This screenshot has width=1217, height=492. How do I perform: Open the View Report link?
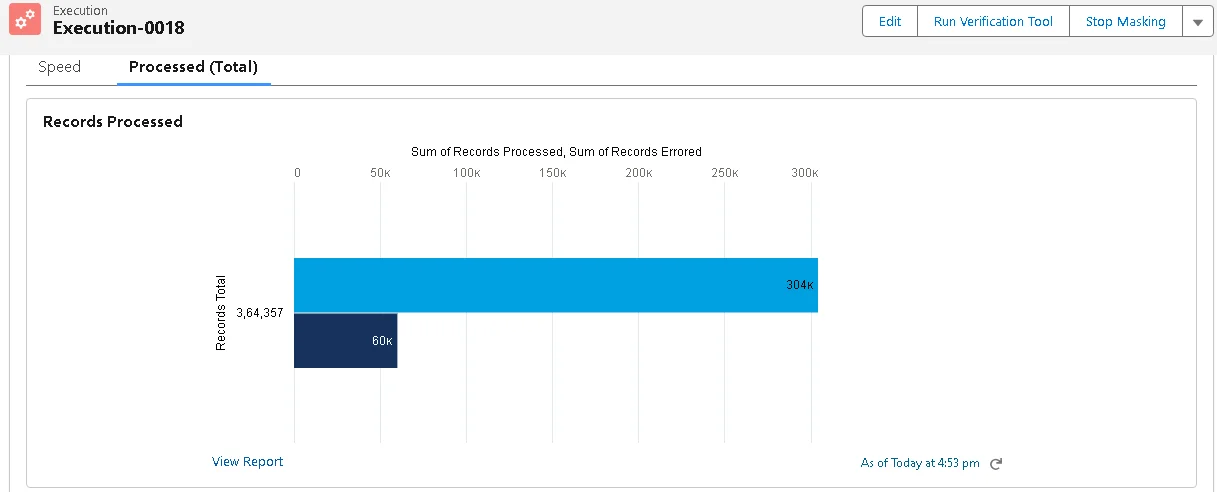pos(247,462)
